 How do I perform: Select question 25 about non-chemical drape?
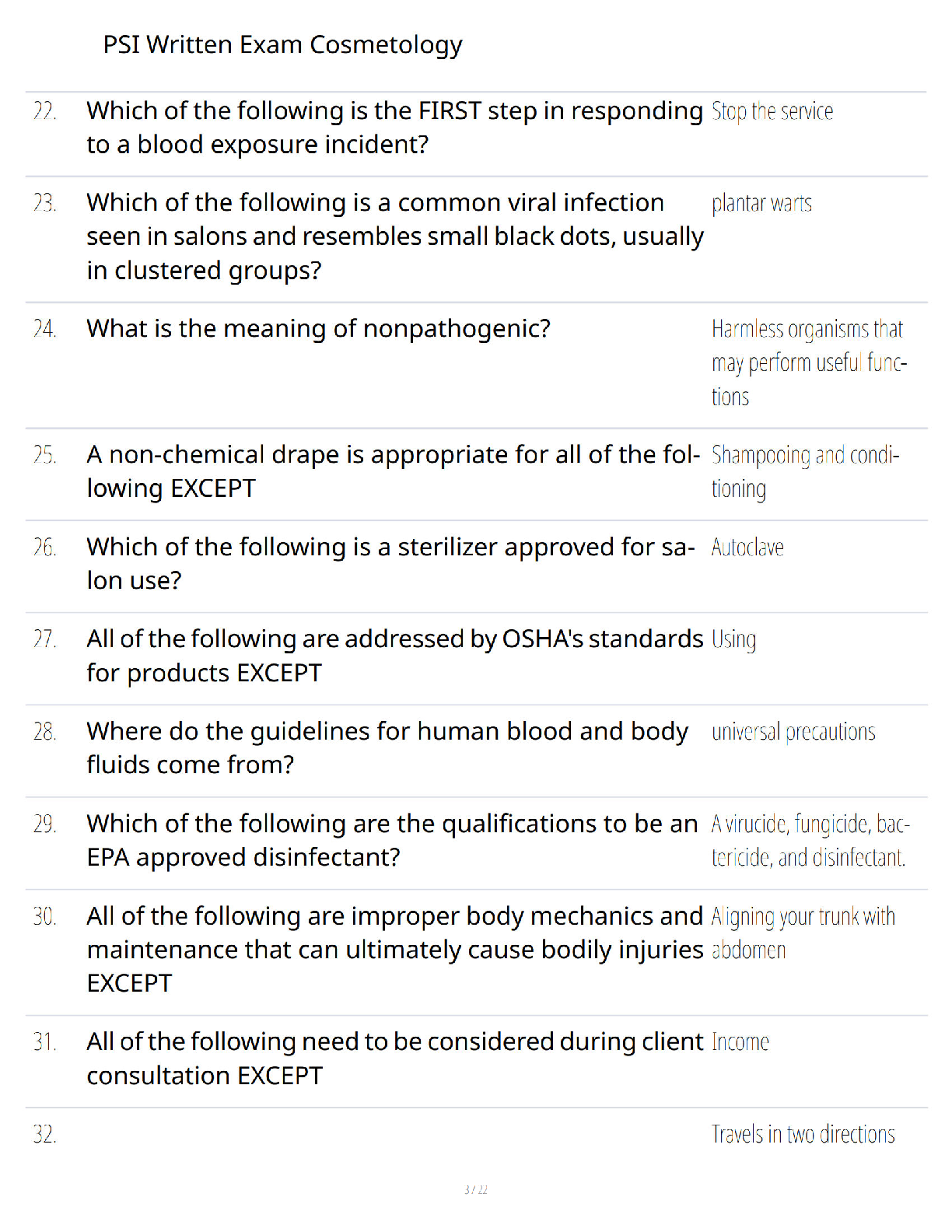click(394, 471)
